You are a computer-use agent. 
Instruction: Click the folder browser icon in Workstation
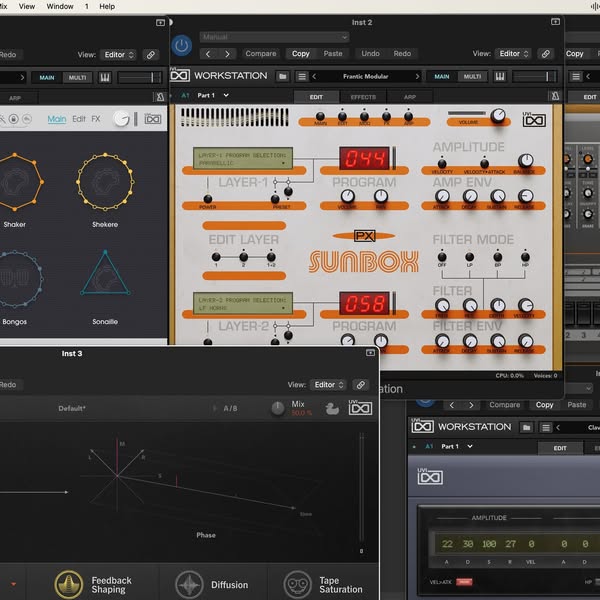coord(283,76)
